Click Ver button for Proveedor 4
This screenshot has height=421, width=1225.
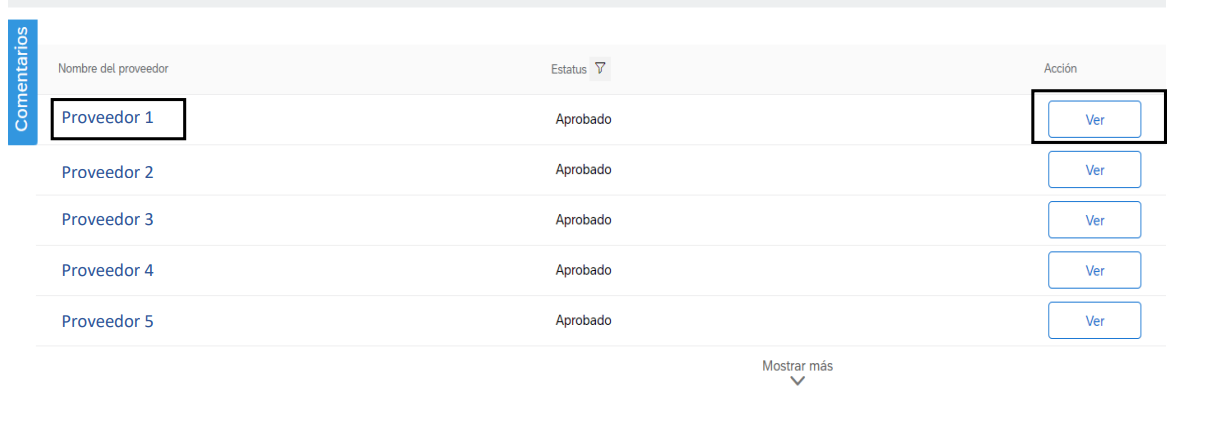point(1094,270)
